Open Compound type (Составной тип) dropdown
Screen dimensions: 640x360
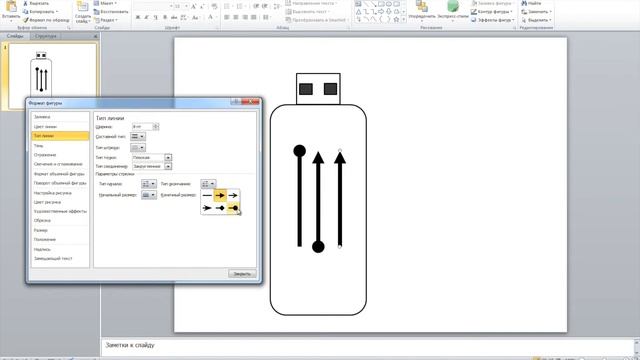coord(138,136)
